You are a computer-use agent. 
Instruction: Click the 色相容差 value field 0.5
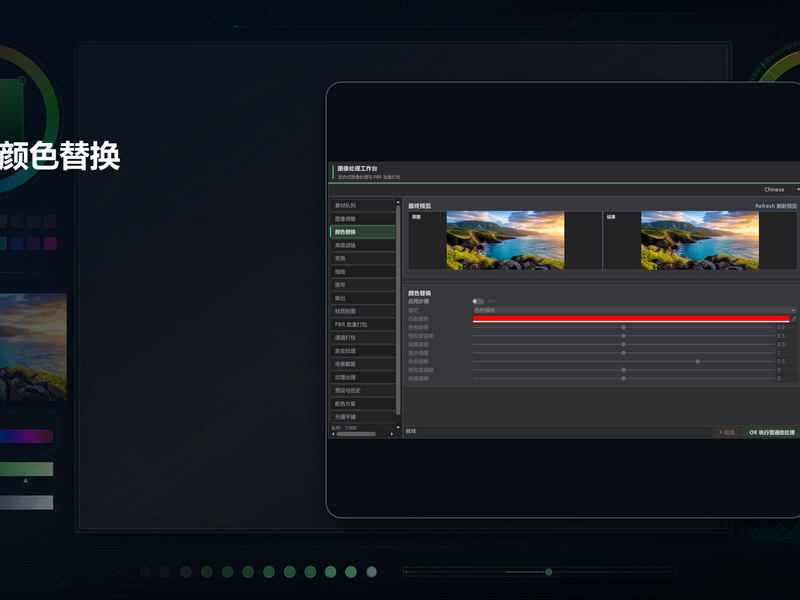click(786, 327)
